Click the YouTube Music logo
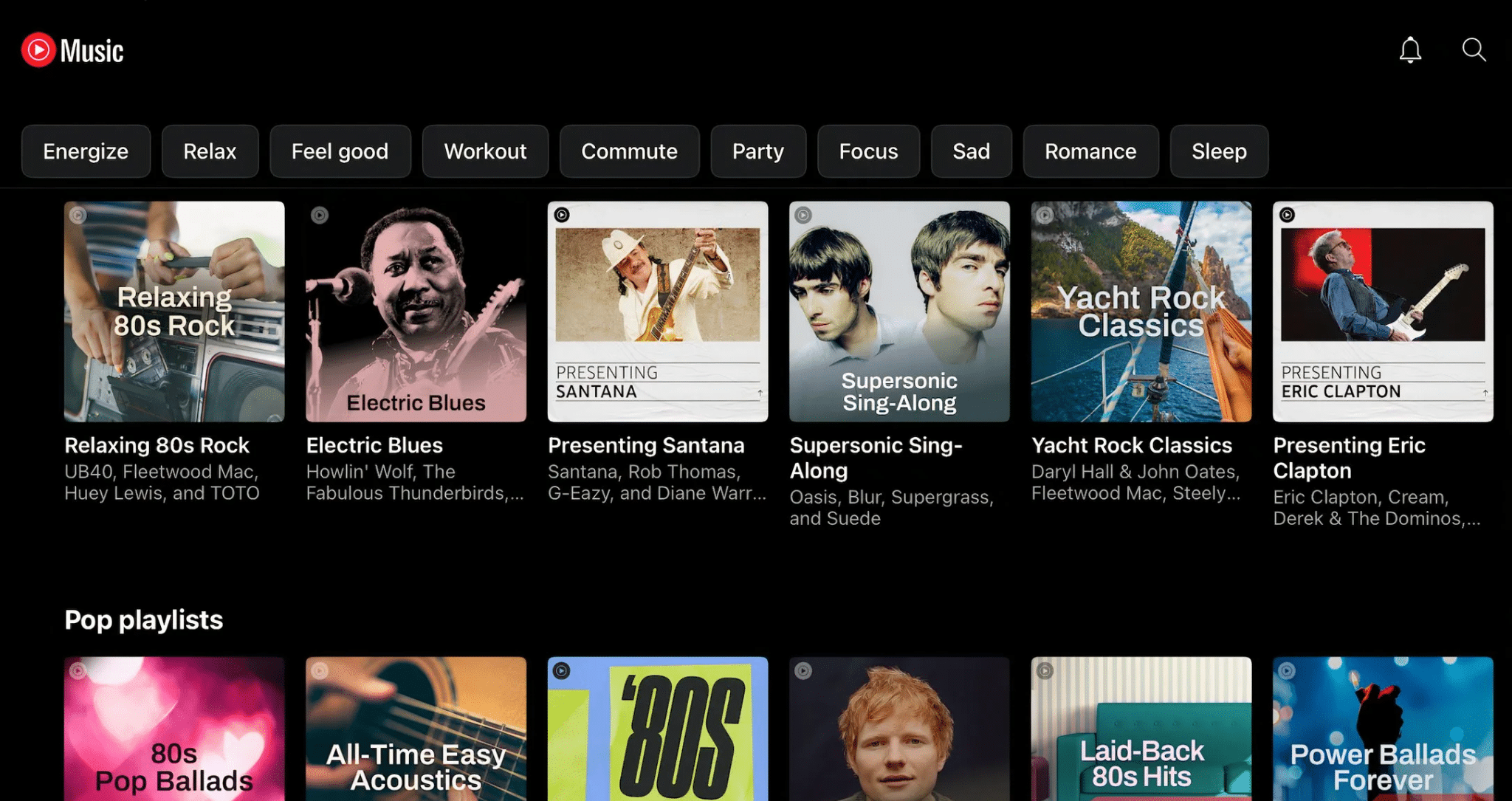1512x801 pixels. pos(72,50)
